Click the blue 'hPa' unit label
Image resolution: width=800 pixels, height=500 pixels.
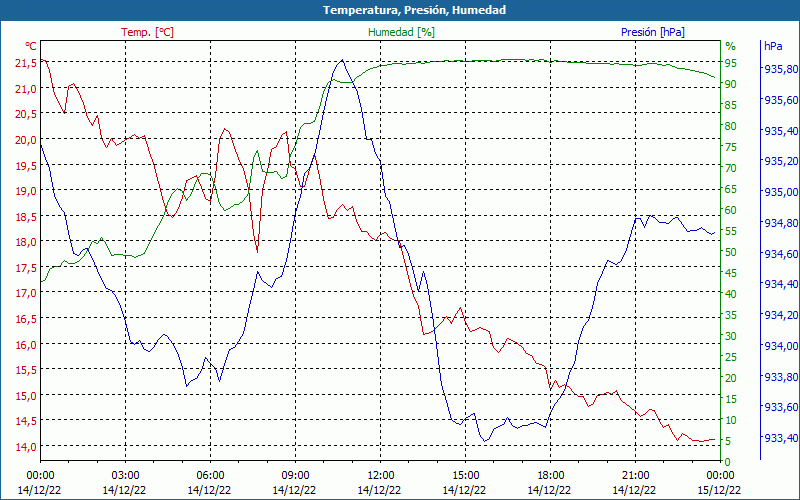pos(773,46)
